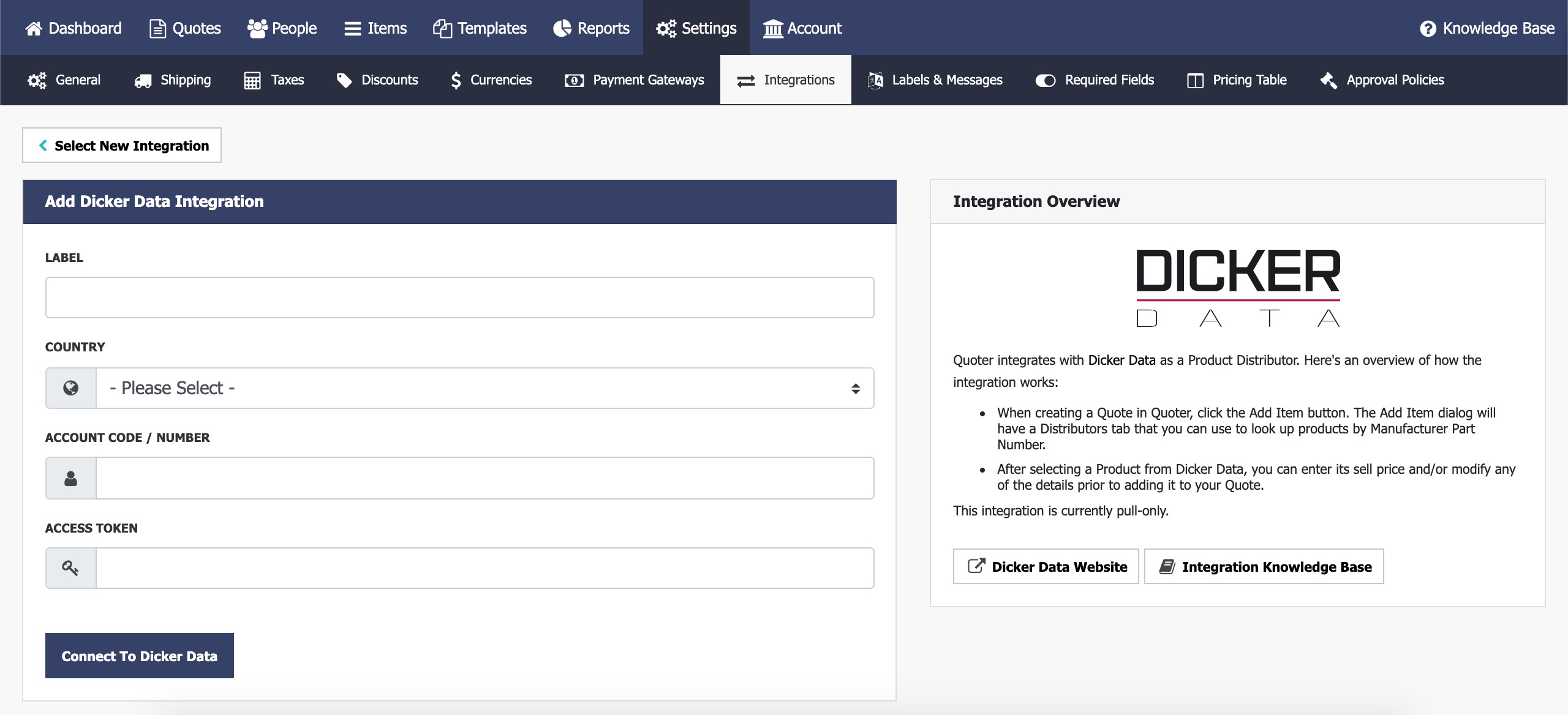Click the Approval Policies gavel icon

coord(1329,80)
